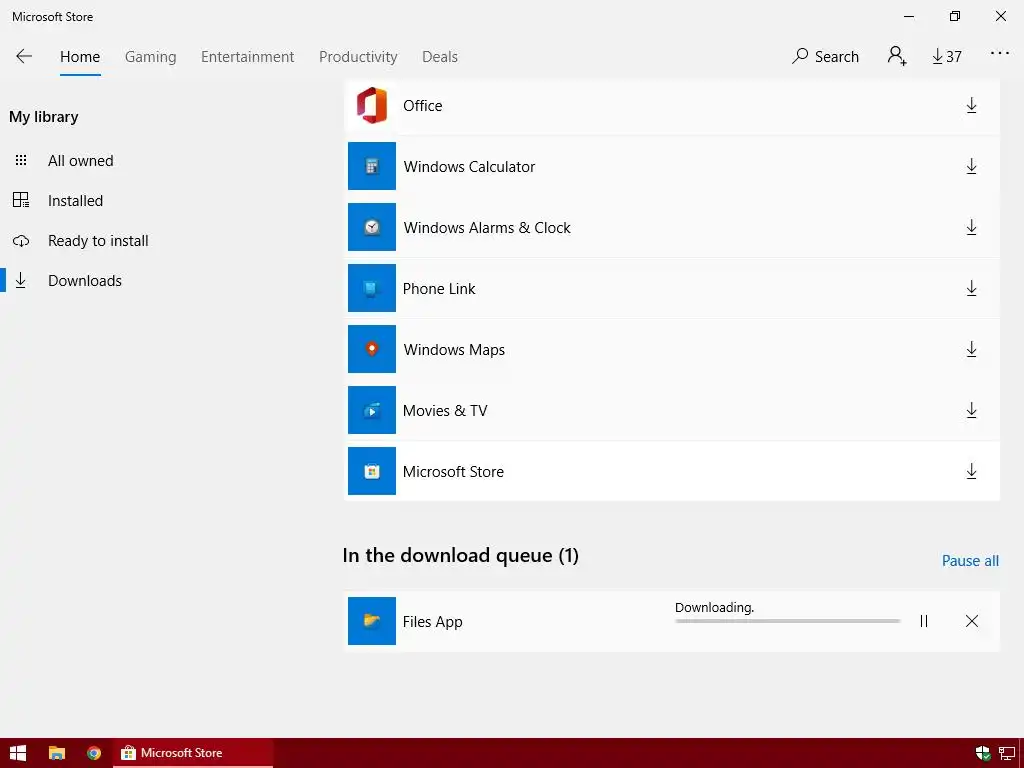Click the Files App name
Viewport: 1024px width, 768px height.
click(x=432, y=622)
